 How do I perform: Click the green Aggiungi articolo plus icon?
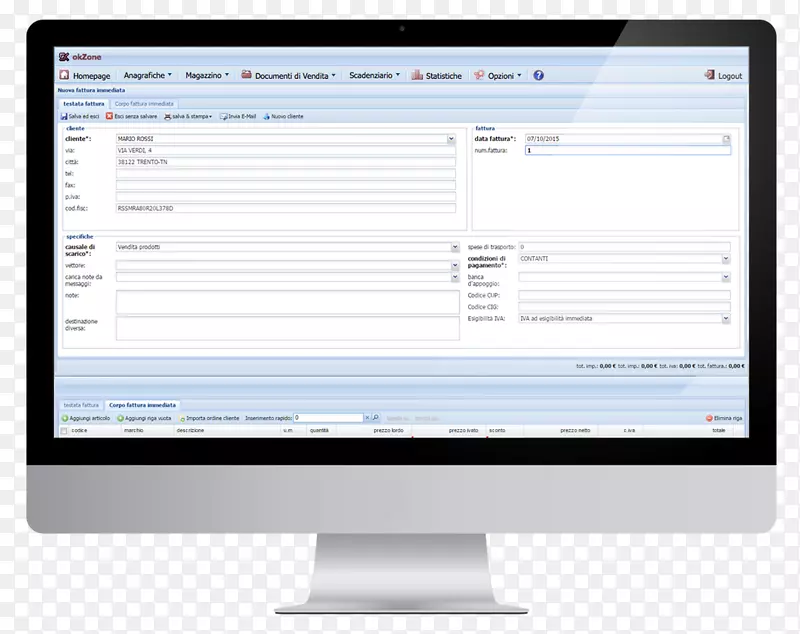click(x=65, y=418)
